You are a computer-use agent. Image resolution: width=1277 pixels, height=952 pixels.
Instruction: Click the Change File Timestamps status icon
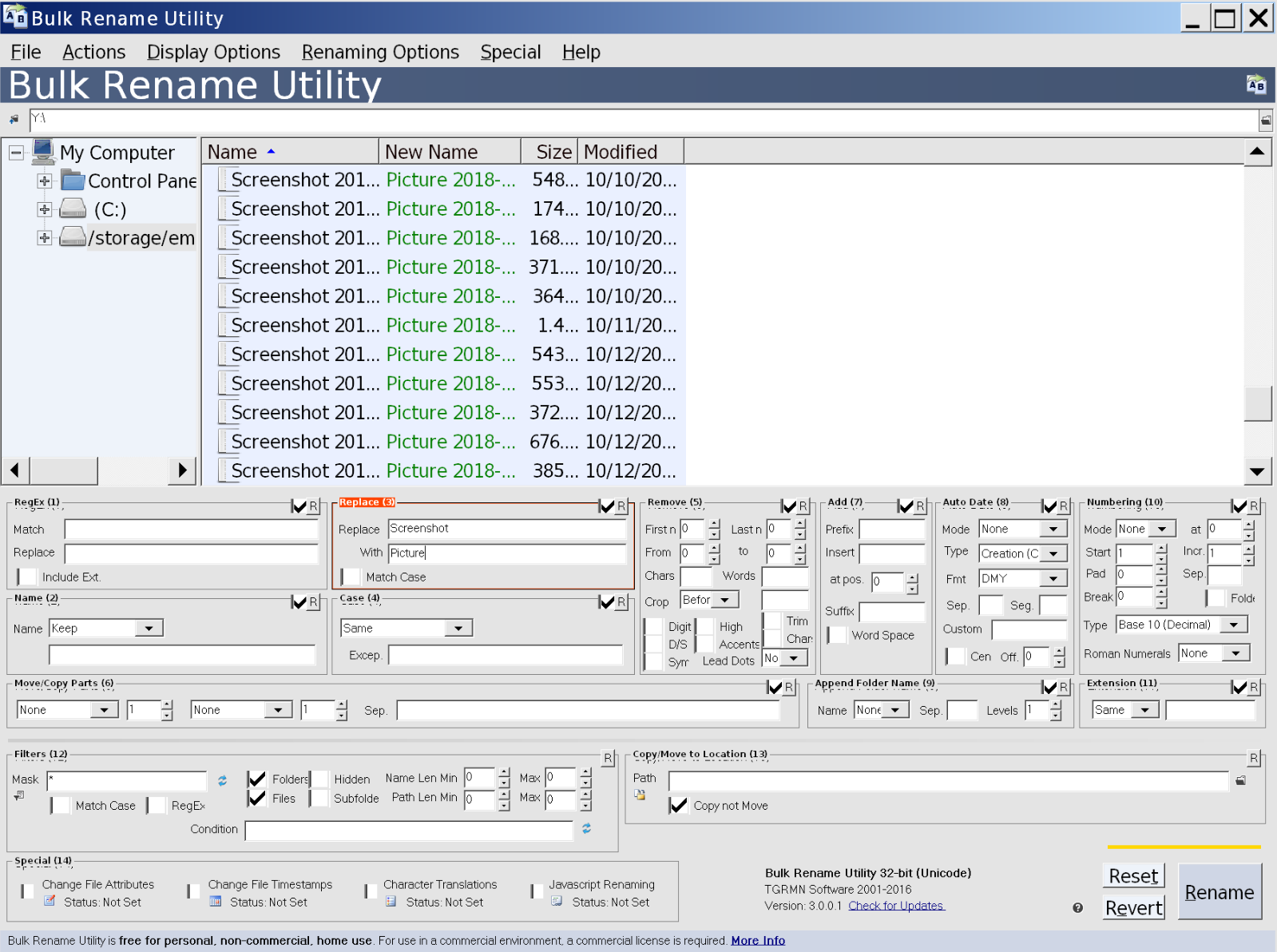(x=216, y=901)
